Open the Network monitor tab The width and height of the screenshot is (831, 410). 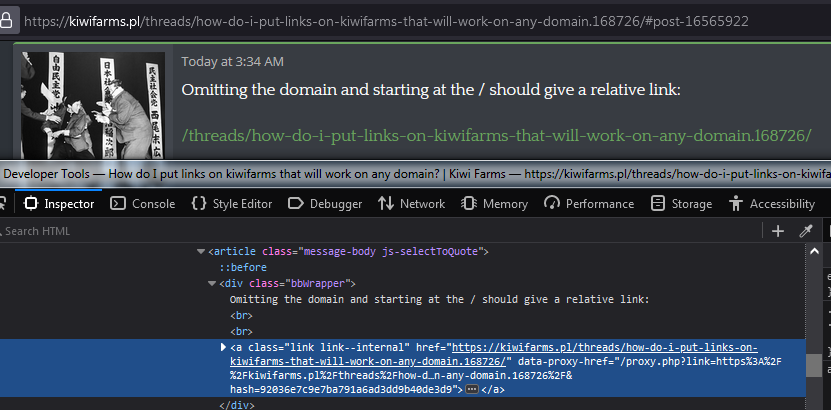coord(411,204)
